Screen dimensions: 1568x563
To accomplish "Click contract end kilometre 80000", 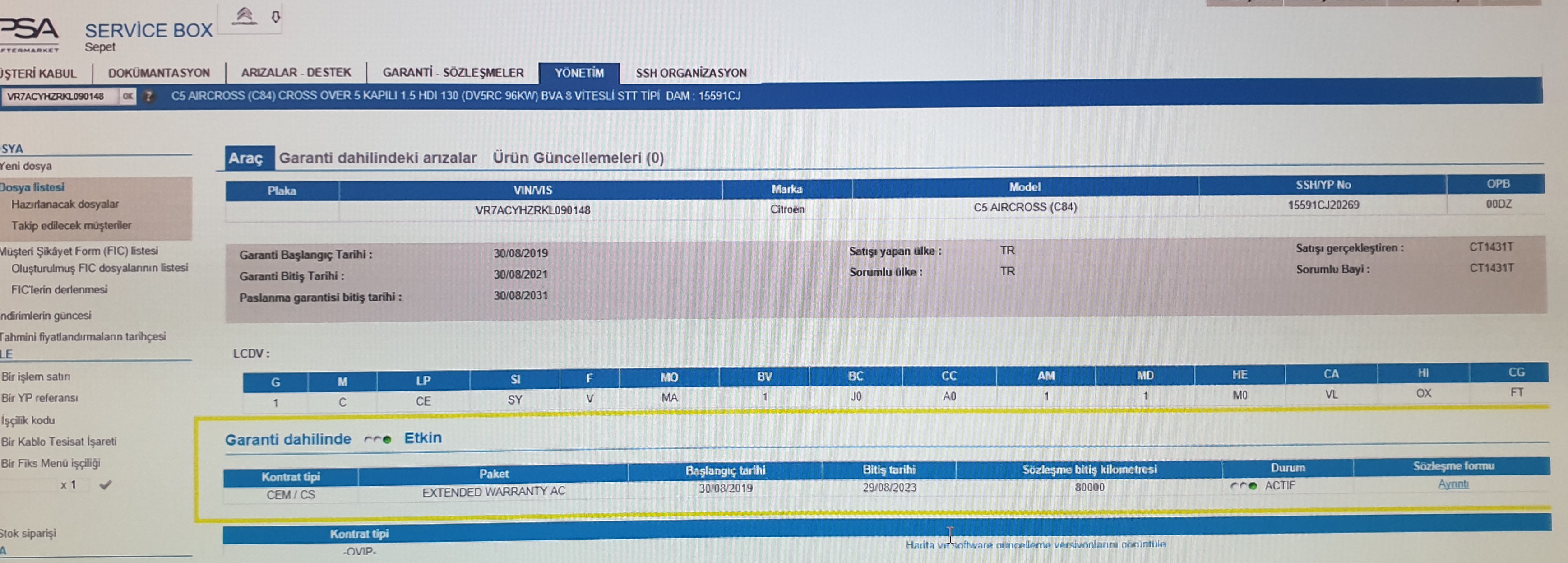I will [1090, 488].
